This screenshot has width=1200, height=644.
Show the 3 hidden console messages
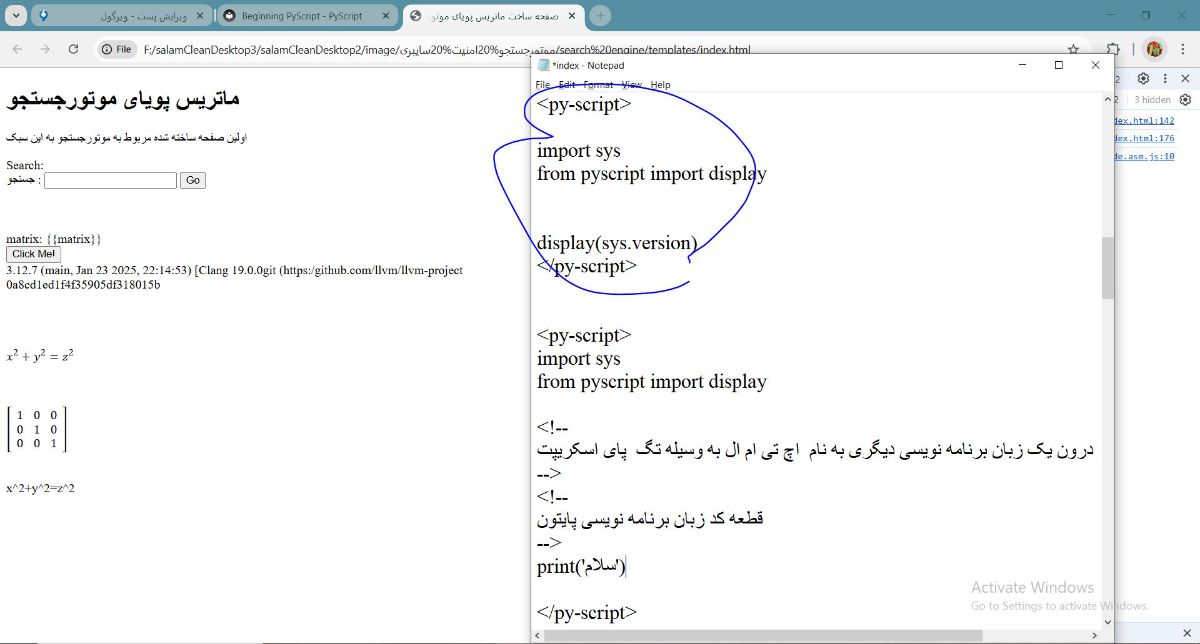1152,99
